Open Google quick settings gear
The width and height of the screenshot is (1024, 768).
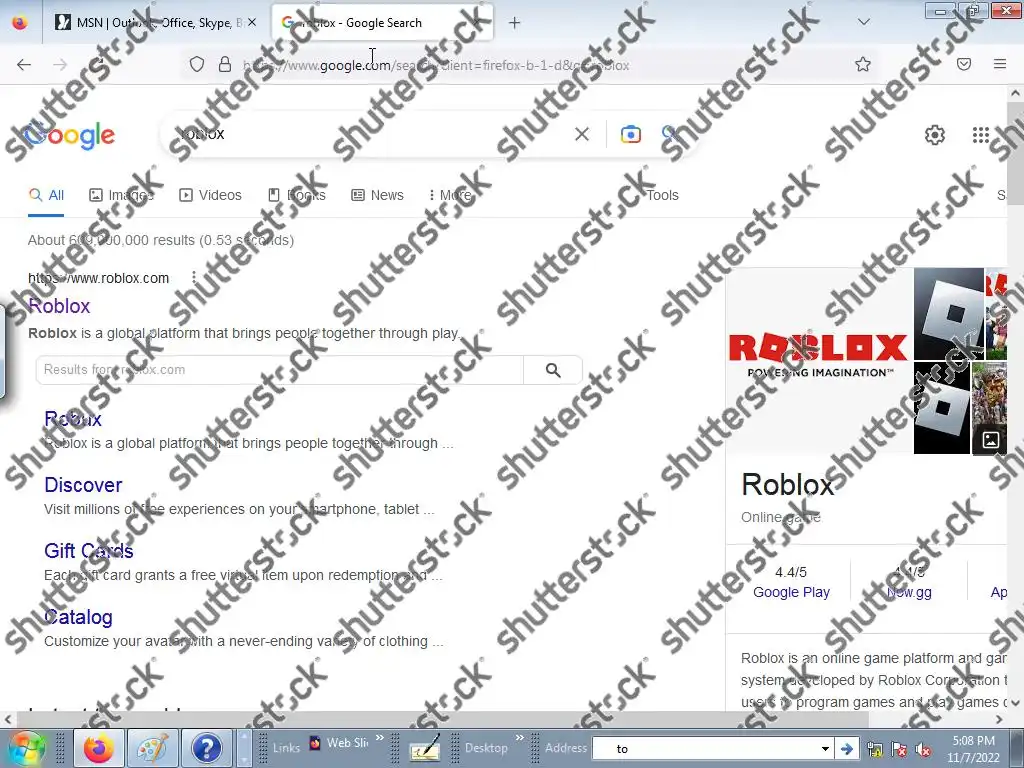[x=935, y=135]
